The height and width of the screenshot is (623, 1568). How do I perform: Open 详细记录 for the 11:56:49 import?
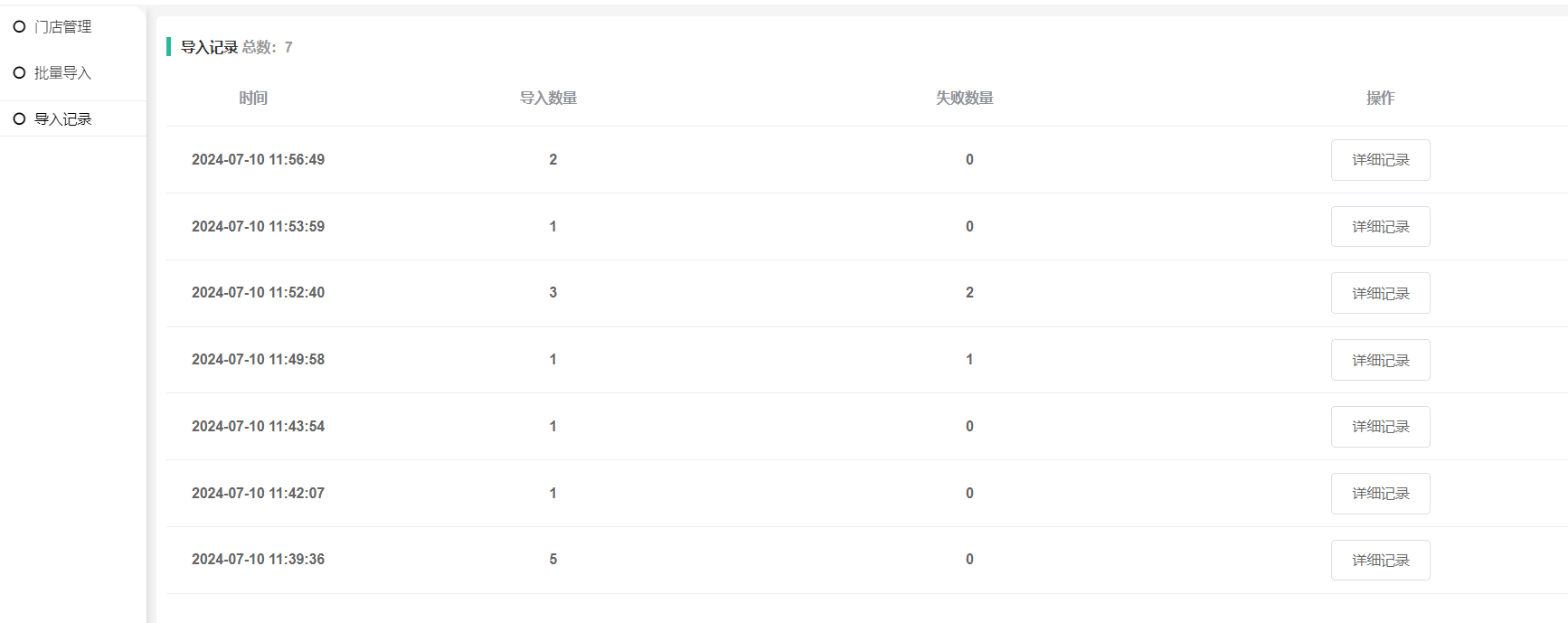1380,160
